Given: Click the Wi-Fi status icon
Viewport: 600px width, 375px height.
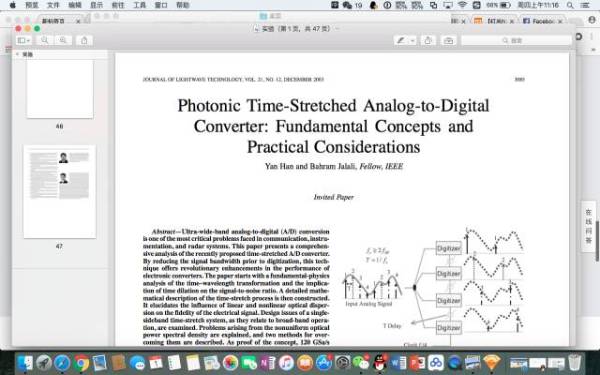Looking at the screenshot, I should tap(462, 5).
